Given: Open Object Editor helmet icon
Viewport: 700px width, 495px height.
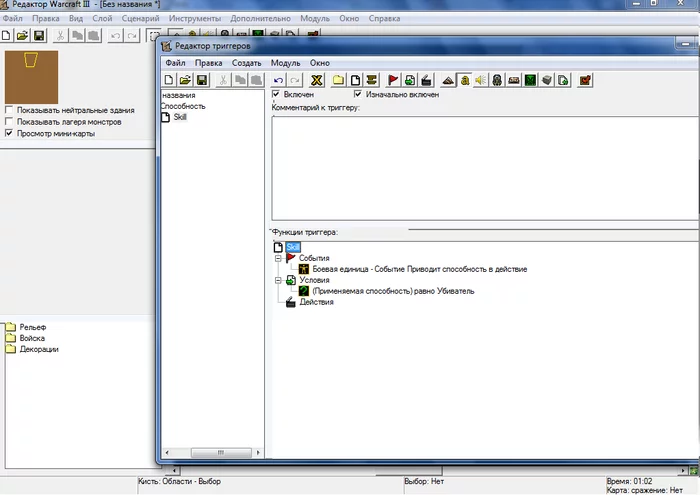Looking at the screenshot, I should [x=497, y=80].
